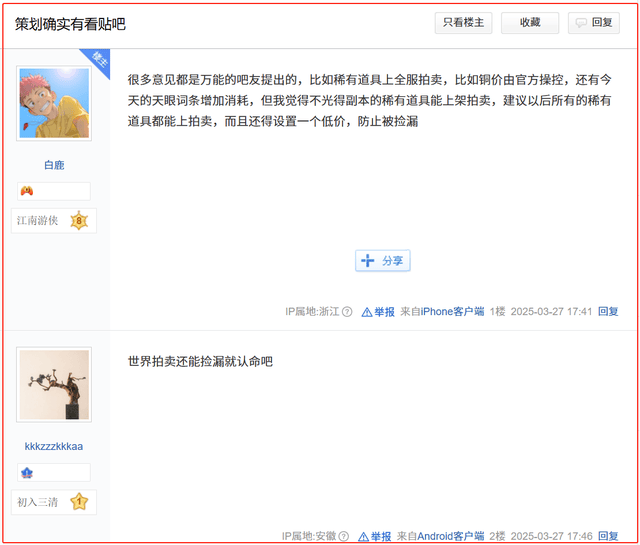
Task: Click the first post's body text
Action: coord(369,100)
